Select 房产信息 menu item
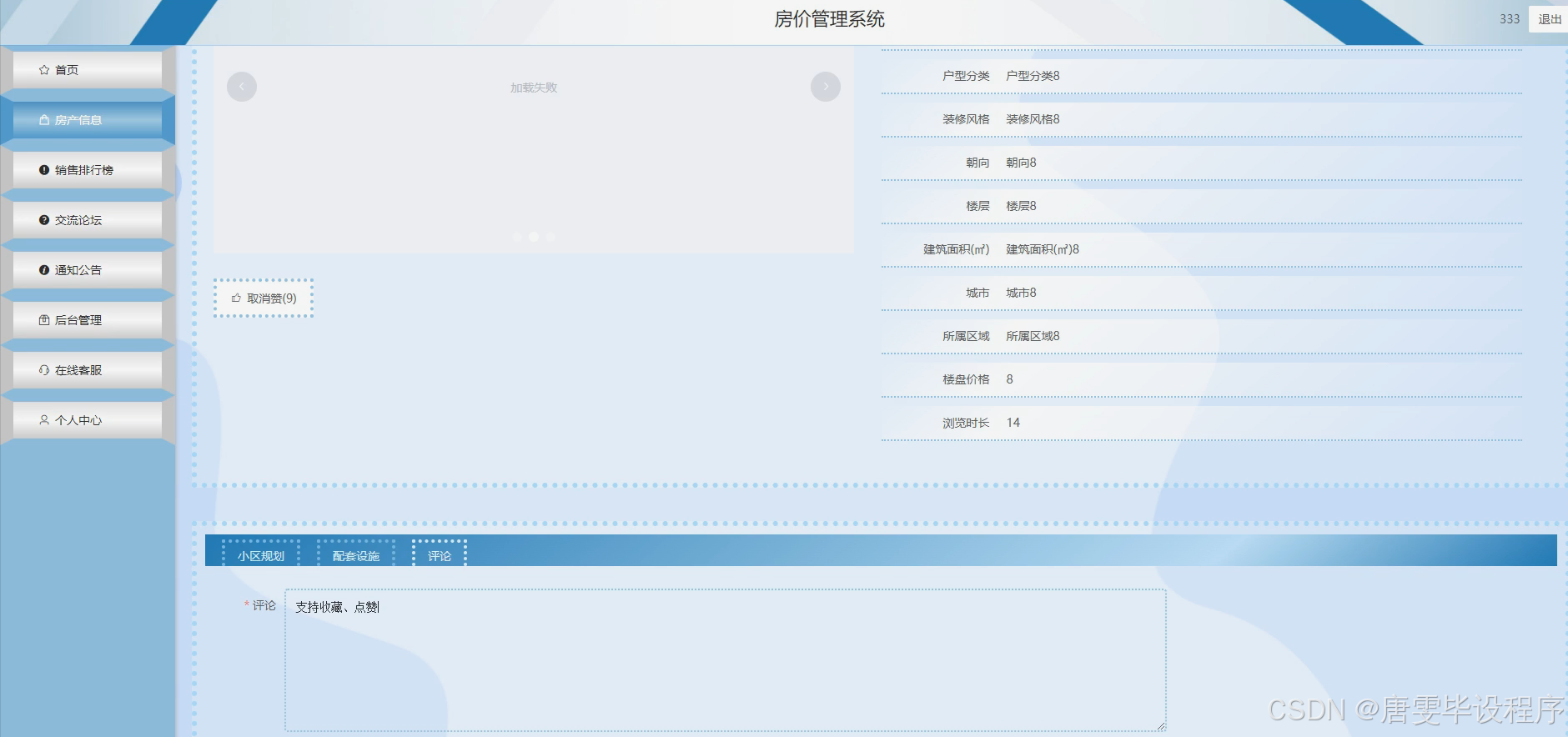 coord(88,120)
